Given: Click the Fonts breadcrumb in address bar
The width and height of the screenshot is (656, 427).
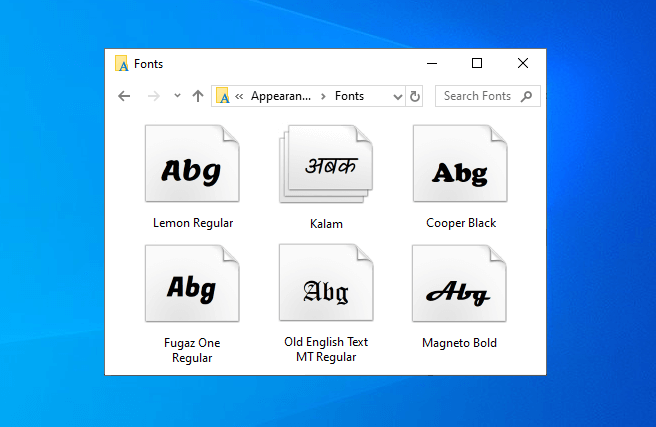Looking at the screenshot, I should (x=349, y=96).
